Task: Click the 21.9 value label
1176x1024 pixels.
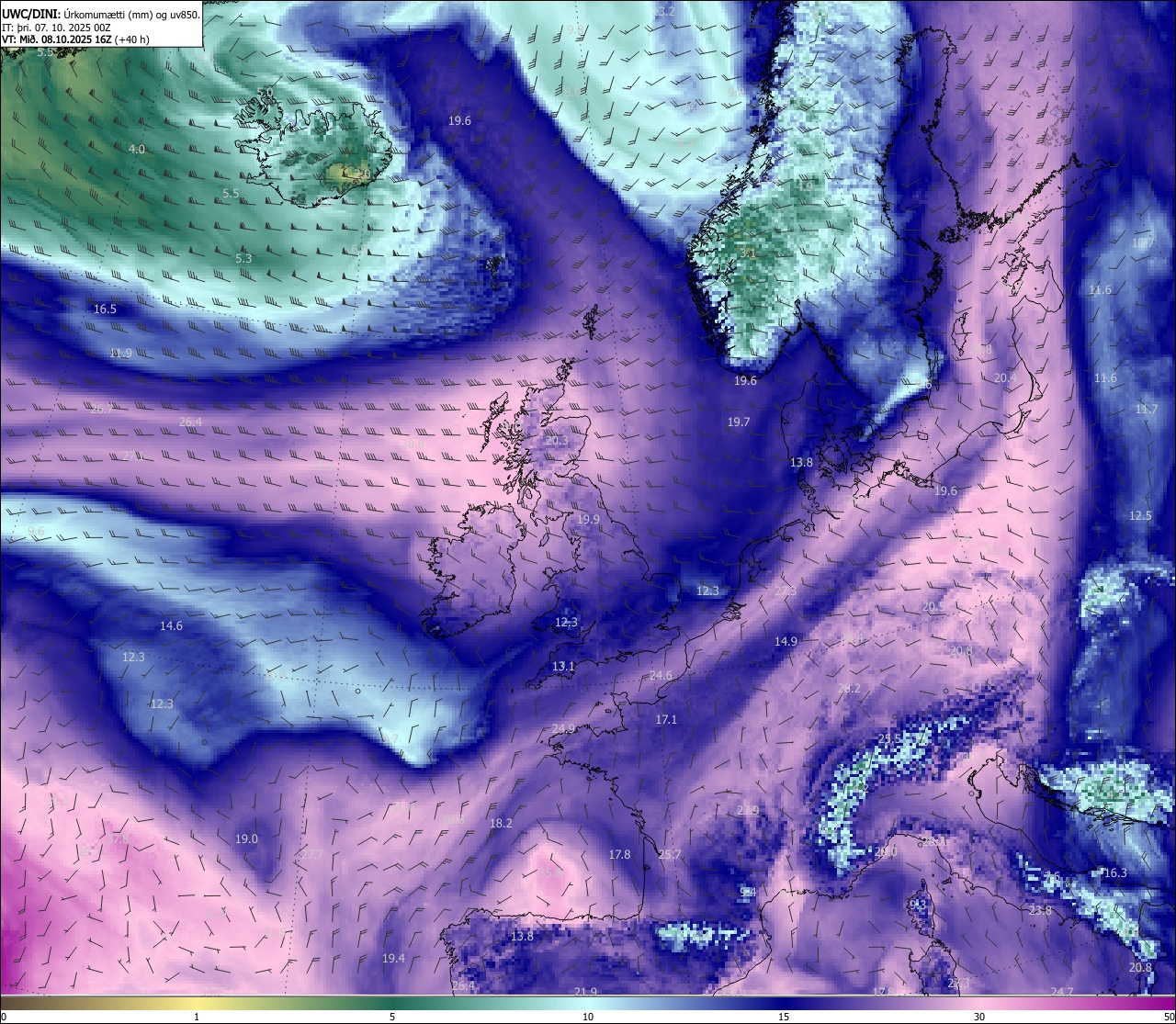Action: point(585,992)
